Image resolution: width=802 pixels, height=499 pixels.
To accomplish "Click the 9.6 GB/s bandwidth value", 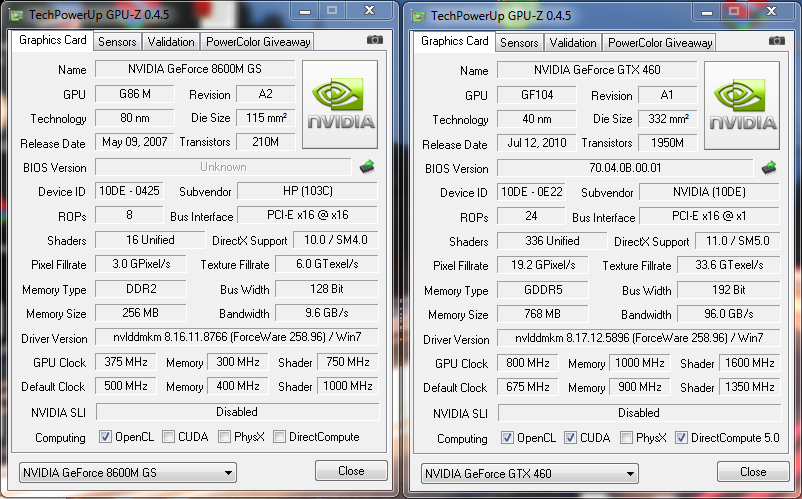I will [x=326, y=313].
